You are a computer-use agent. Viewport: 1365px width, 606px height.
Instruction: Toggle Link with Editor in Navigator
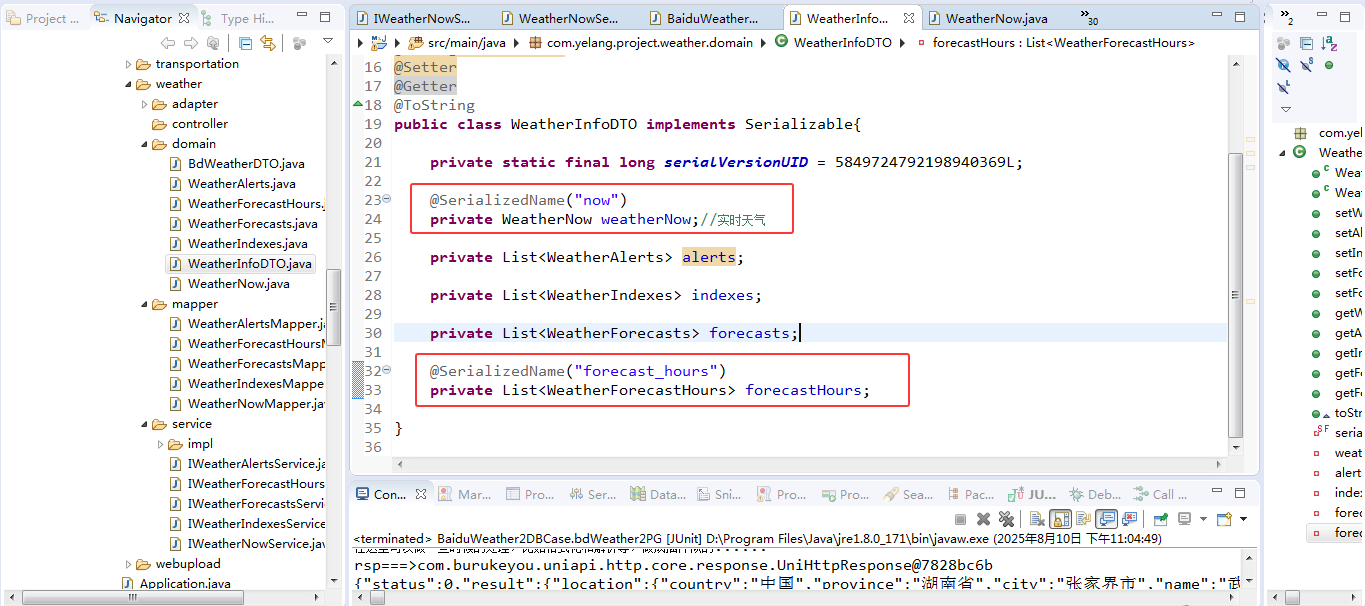[268, 43]
